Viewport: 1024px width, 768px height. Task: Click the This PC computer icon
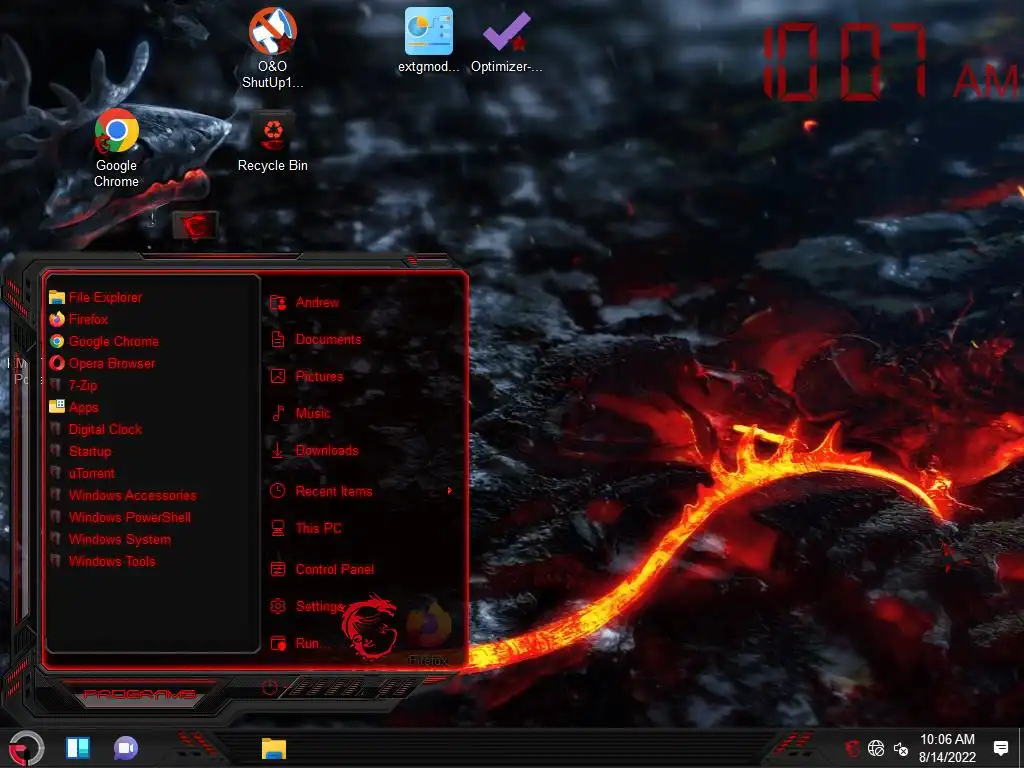pos(278,528)
